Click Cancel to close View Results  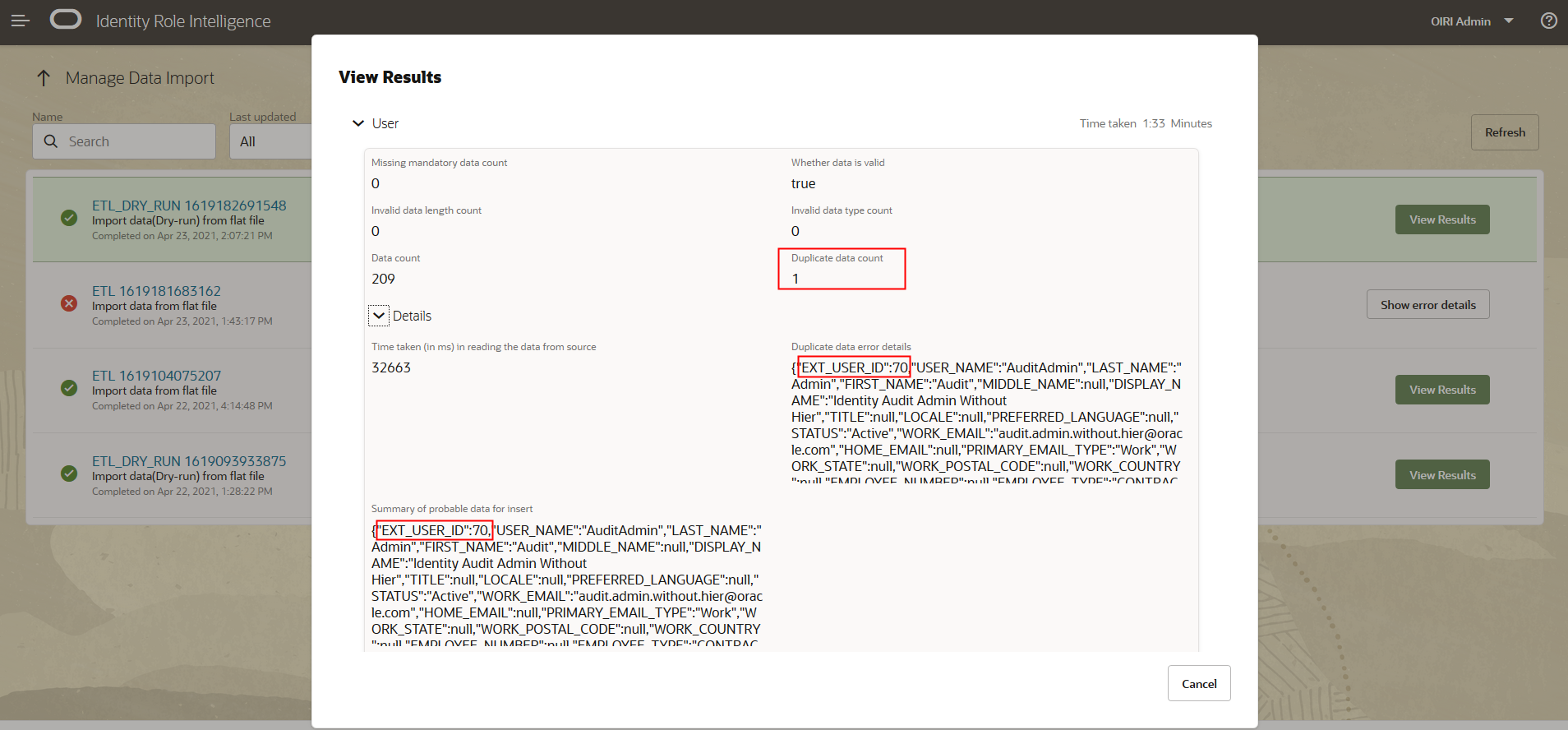(x=1199, y=683)
